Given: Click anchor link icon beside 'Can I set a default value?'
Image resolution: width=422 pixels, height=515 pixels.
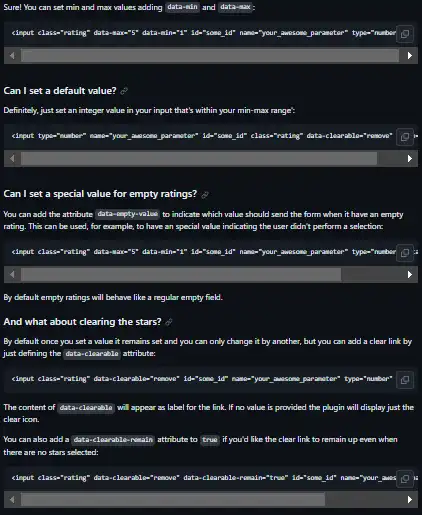Looking at the screenshot, I should [x=124, y=91].
